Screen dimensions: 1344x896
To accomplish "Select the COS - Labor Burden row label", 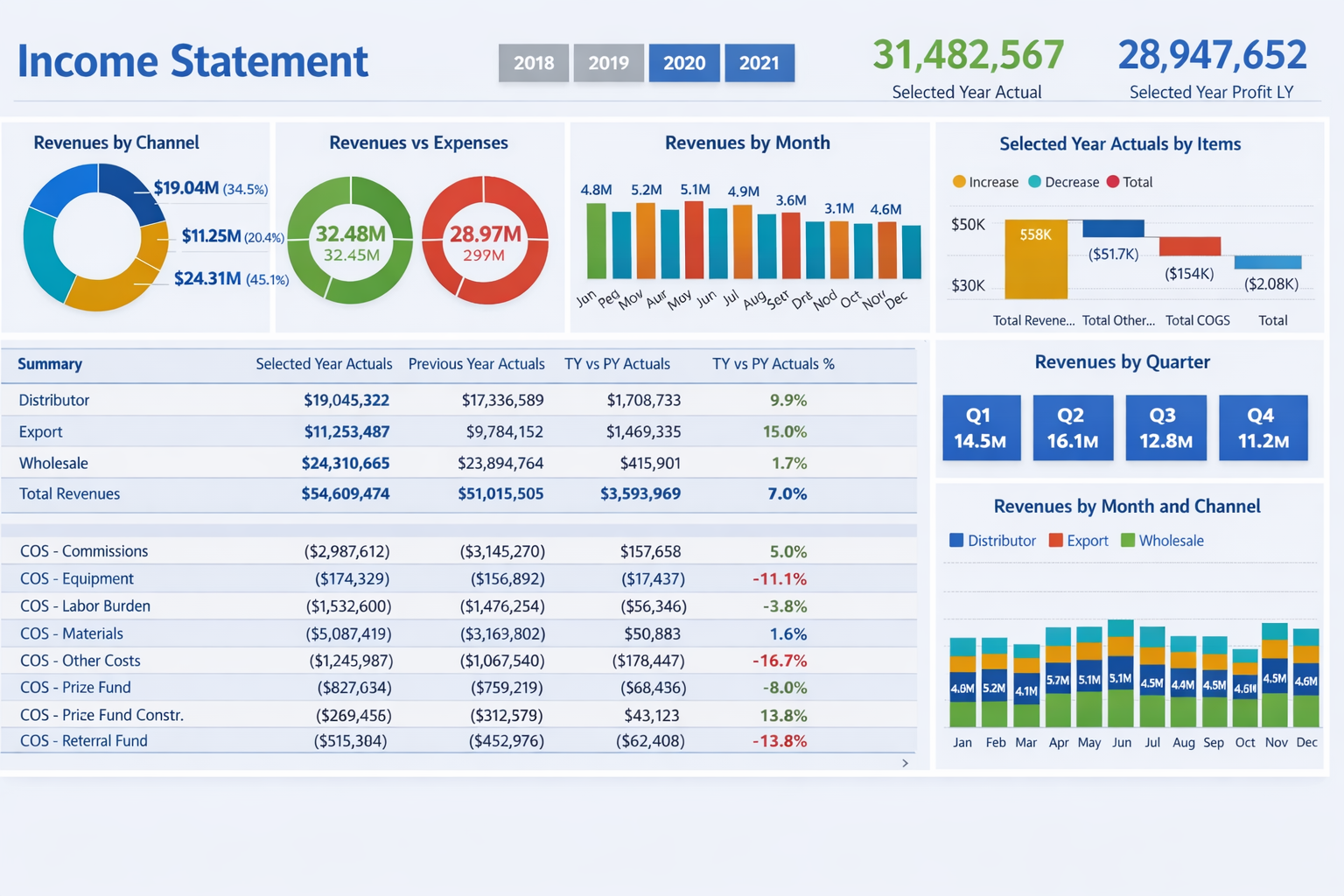I will pos(85,605).
